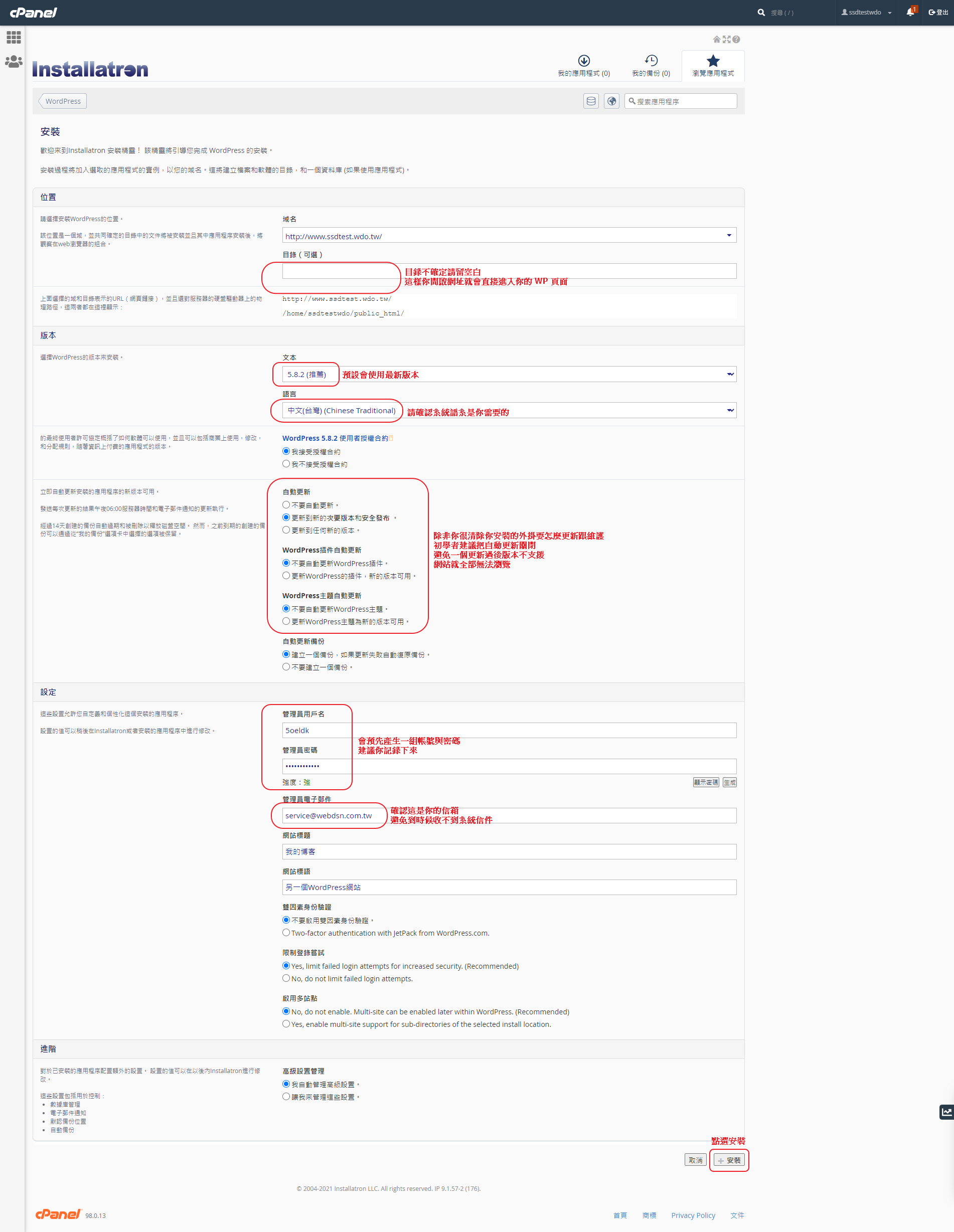Open the 域名 domain dropdown
954x1232 pixels.
[510, 235]
